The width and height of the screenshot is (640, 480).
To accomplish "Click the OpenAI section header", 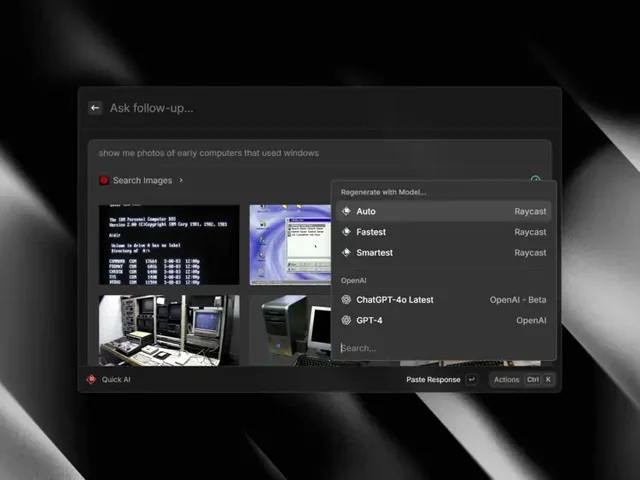I will coord(353,280).
